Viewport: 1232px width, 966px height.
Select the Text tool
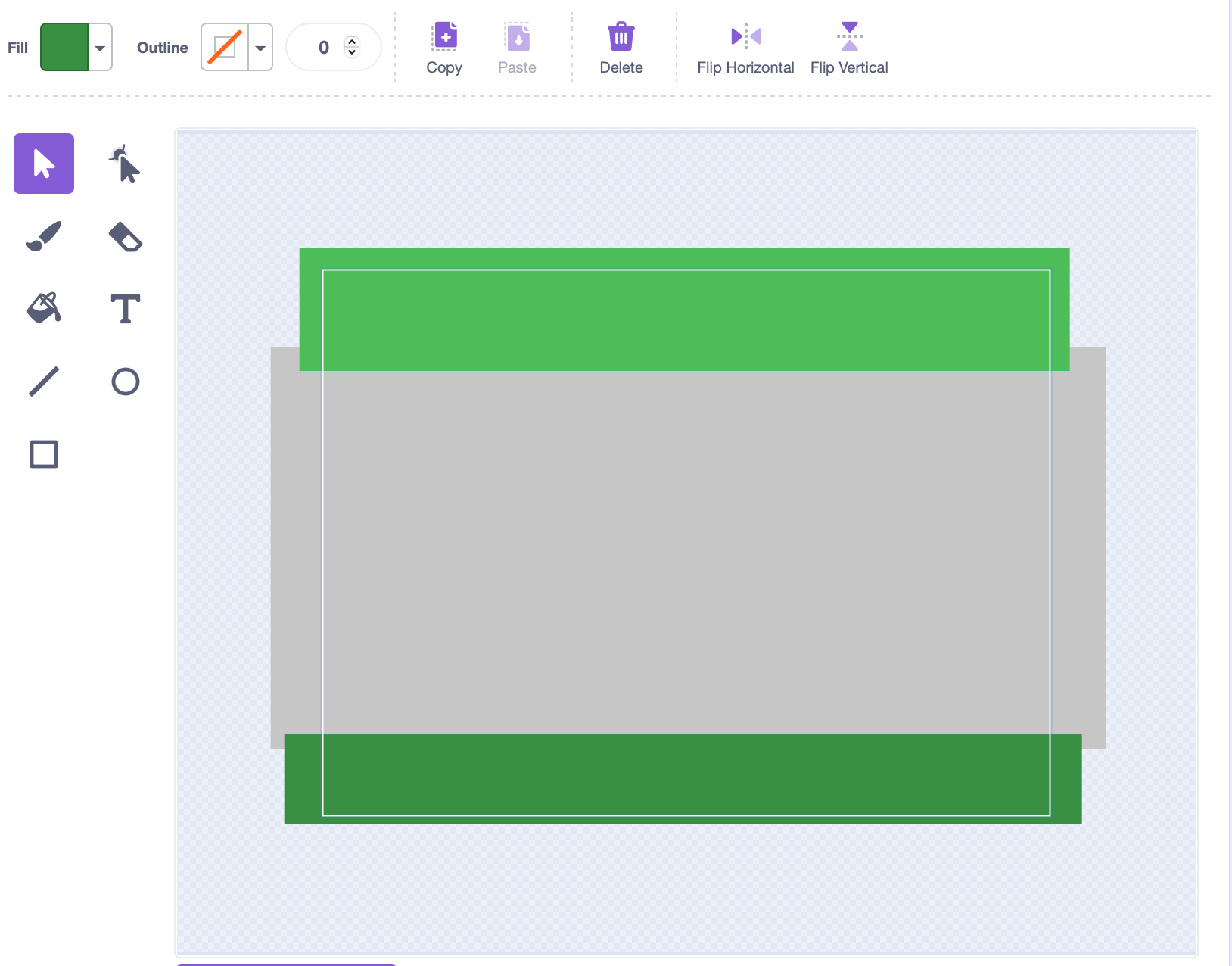pos(125,308)
